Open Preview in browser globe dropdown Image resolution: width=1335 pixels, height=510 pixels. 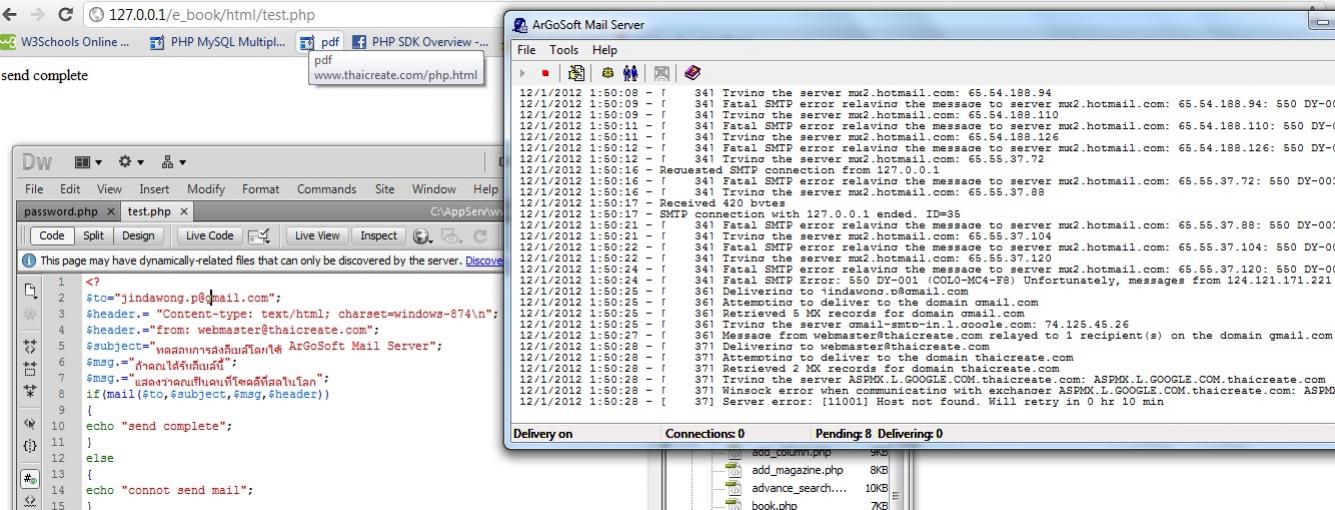pyautogui.click(x=421, y=236)
